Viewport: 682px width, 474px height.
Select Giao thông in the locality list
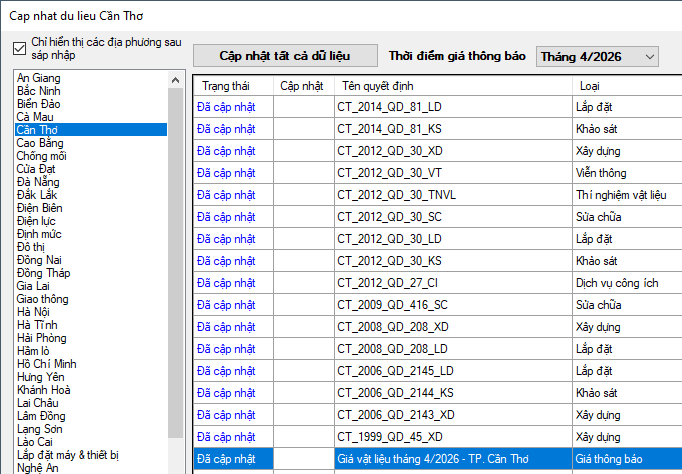tap(42, 299)
